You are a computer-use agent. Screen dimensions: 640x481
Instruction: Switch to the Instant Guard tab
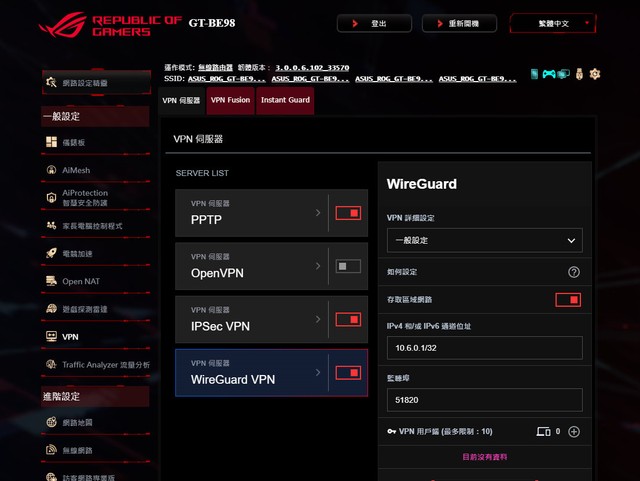pos(285,100)
